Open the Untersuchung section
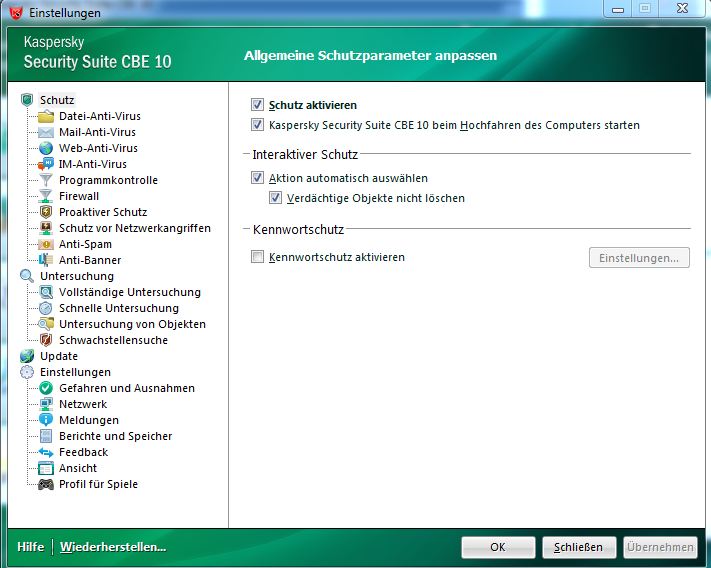 pyautogui.click(x=77, y=276)
